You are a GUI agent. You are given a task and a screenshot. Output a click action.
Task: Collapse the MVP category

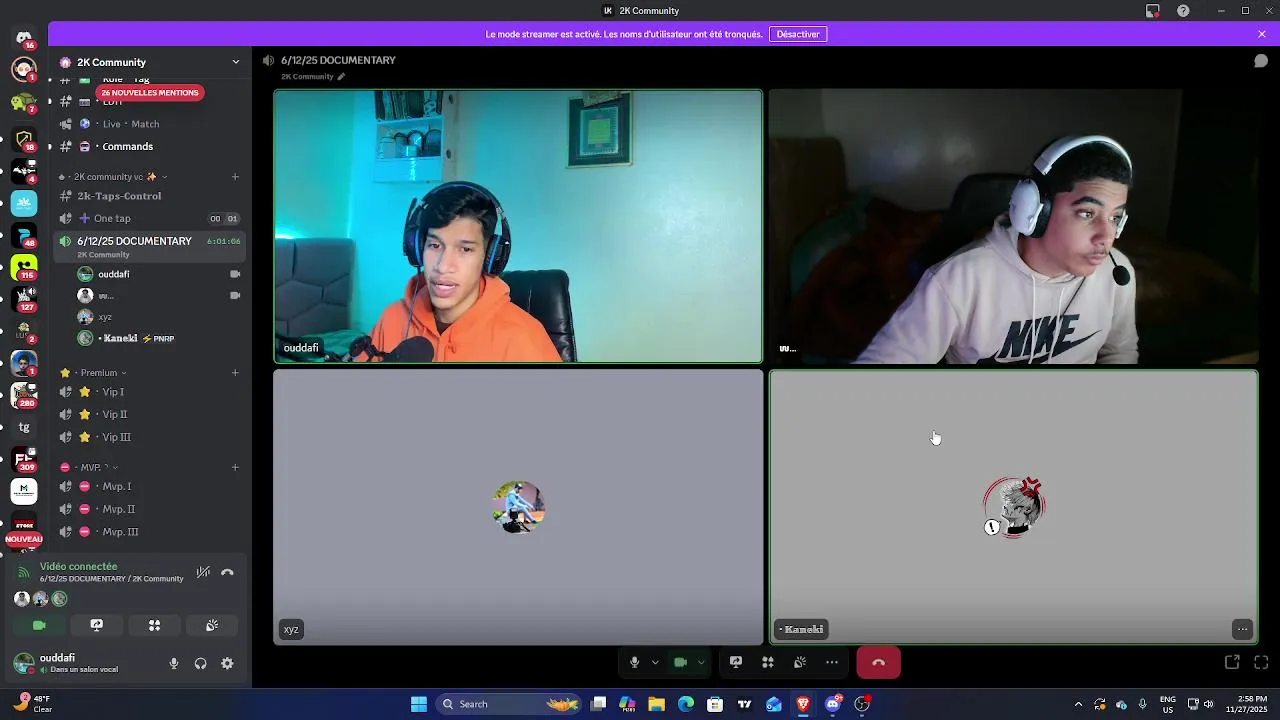click(x=89, y=467)
